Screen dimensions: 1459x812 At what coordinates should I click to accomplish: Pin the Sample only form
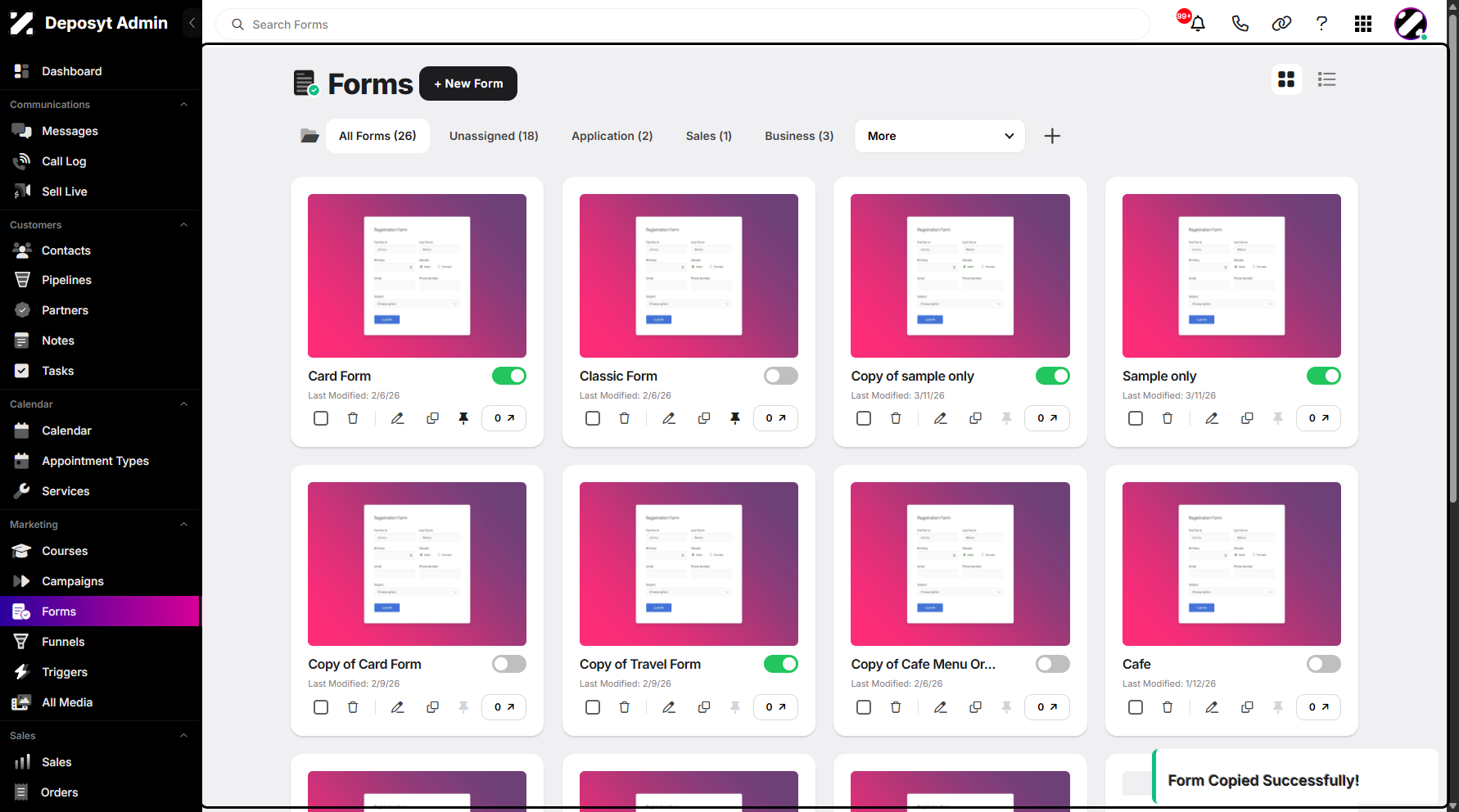tap(1278, 418)
